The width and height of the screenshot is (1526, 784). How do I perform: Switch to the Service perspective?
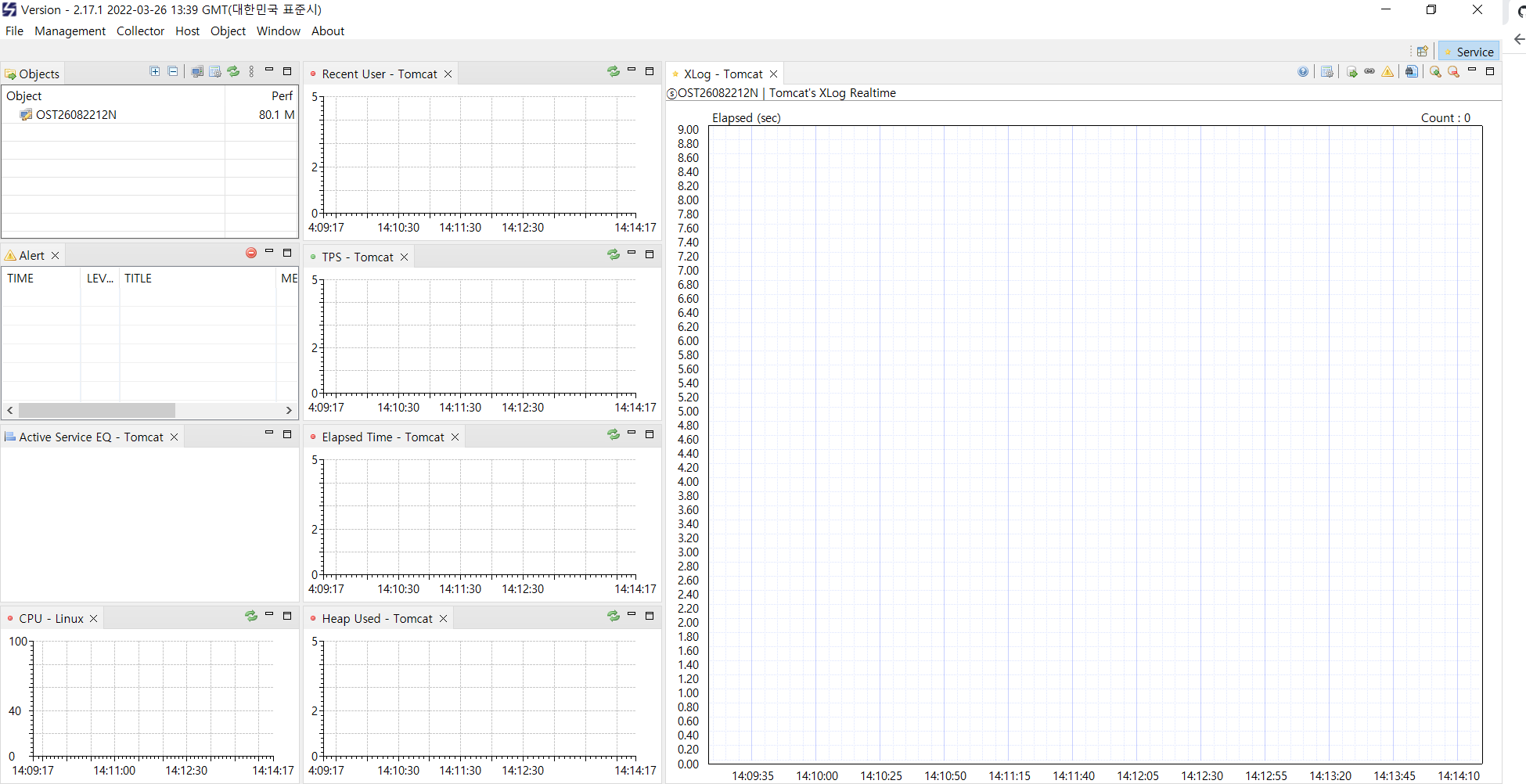(x=1469, y=52)
